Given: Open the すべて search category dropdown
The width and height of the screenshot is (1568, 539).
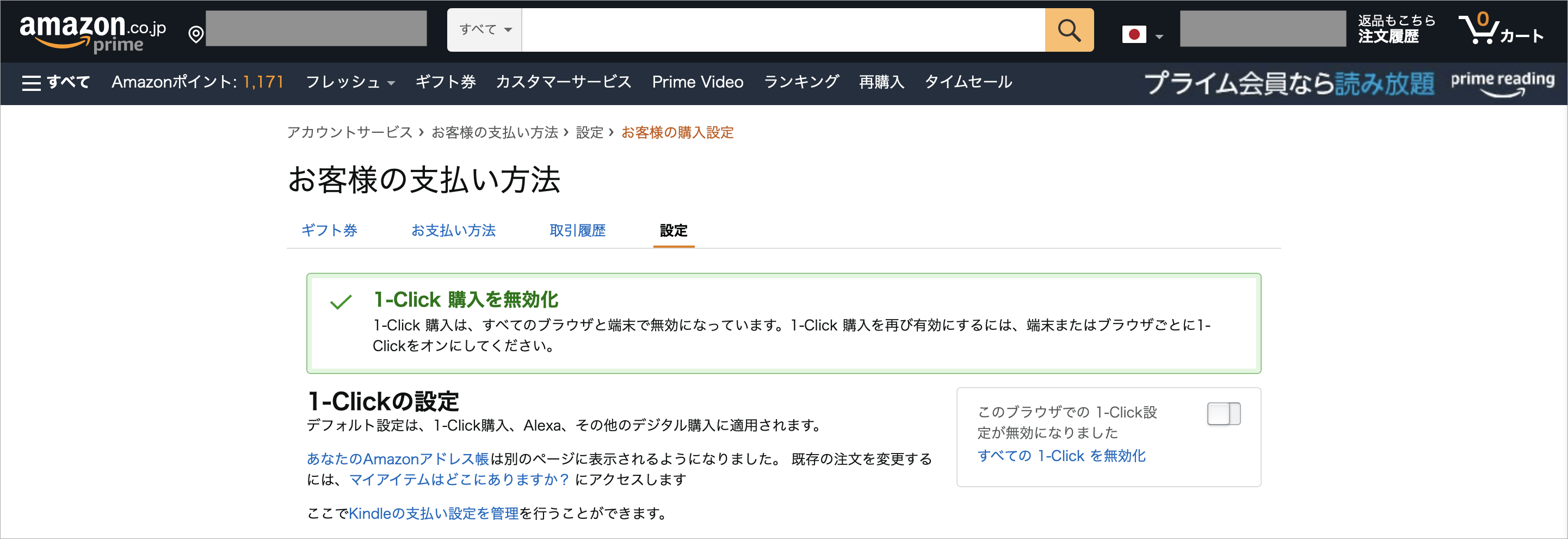Looking at the screenshot, I should [x=485, y=30].
